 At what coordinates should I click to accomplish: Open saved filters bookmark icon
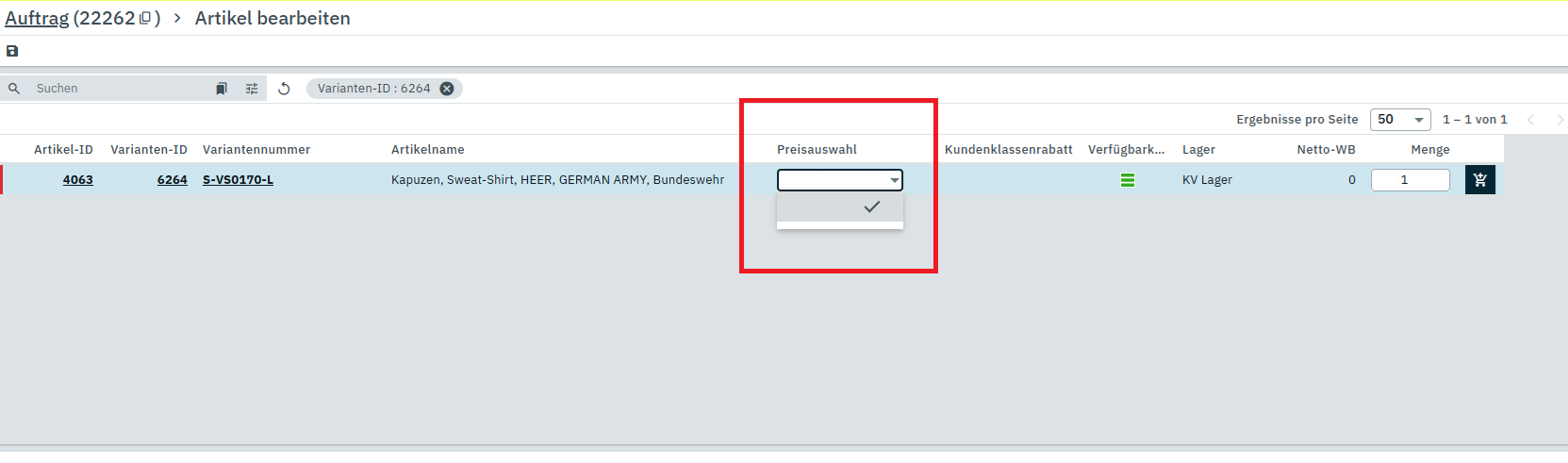[x=222, y=89]
